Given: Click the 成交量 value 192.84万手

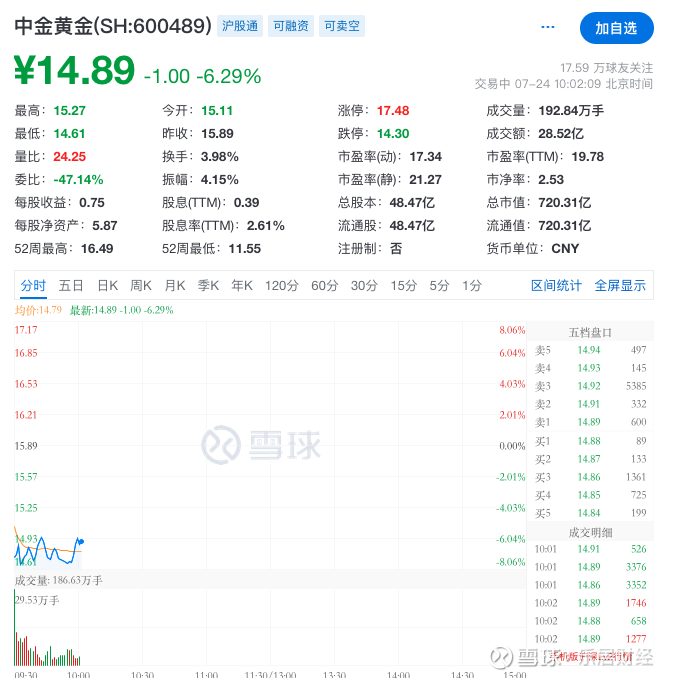Looking at the screenshot, I should [x=571, y=111].
